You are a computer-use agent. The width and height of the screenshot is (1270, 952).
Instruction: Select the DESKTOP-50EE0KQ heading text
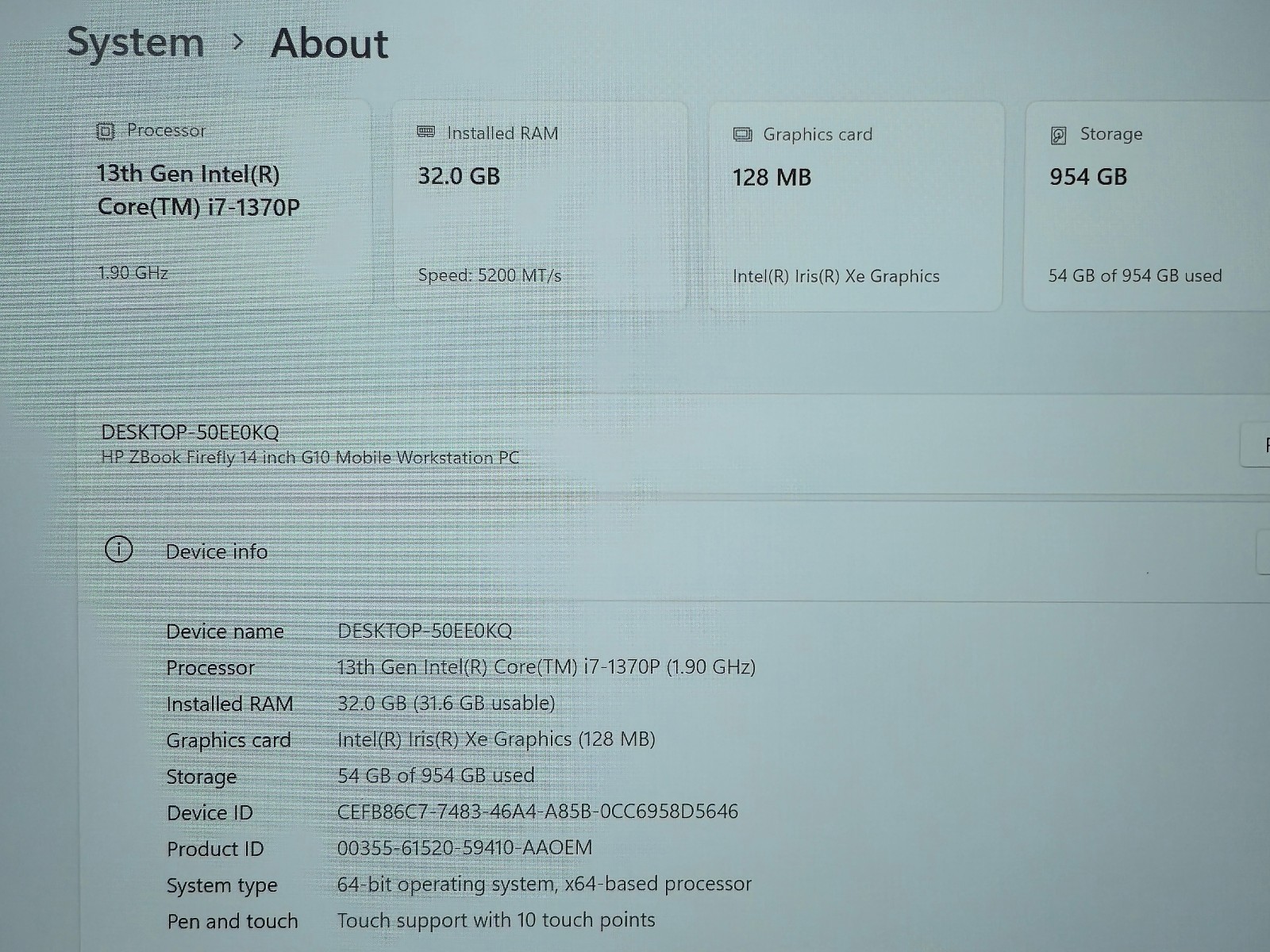click(x=190, y=432)
